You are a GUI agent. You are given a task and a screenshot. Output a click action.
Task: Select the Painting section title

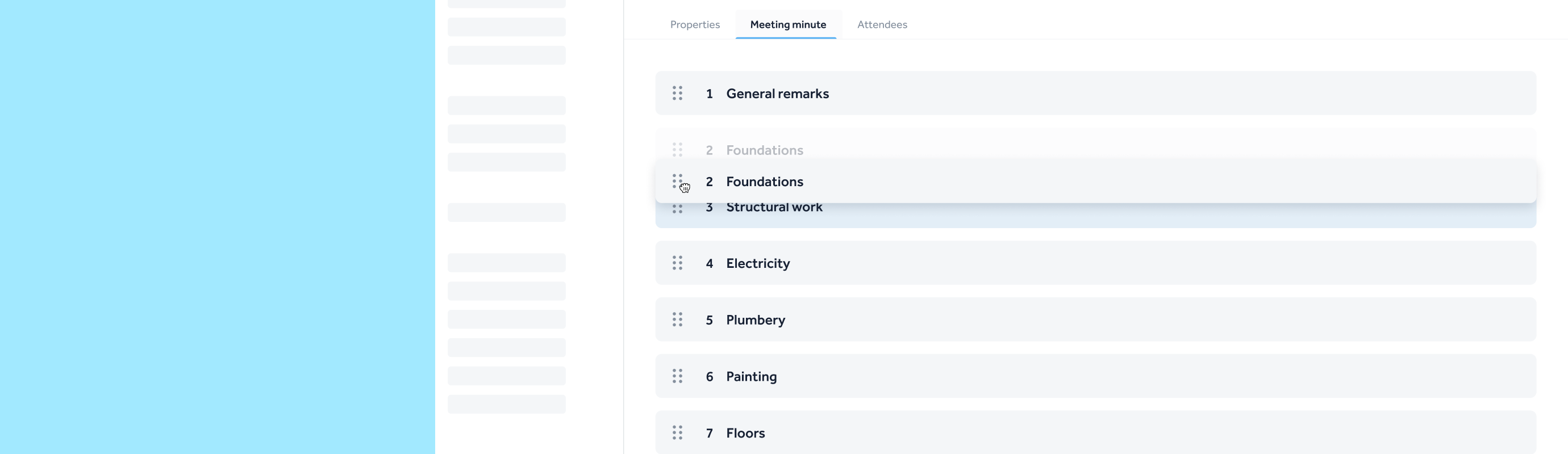click(x=751, y=377)
